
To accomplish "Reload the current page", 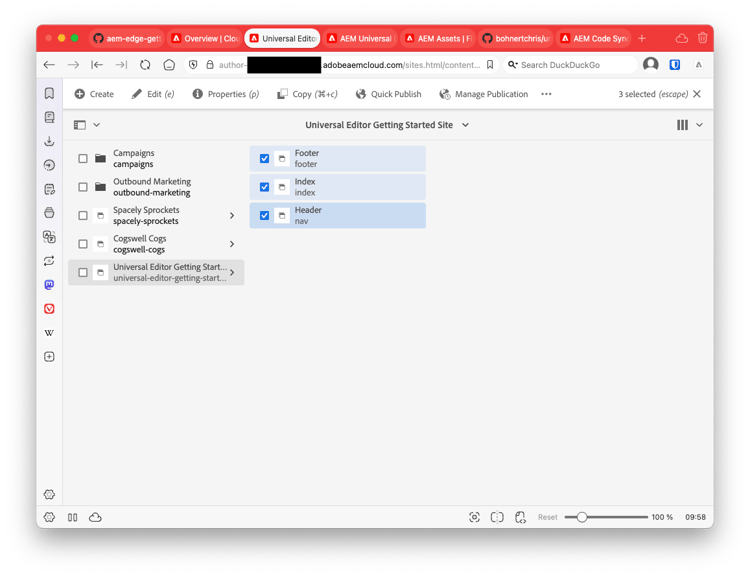I will (x=145, y=65).
